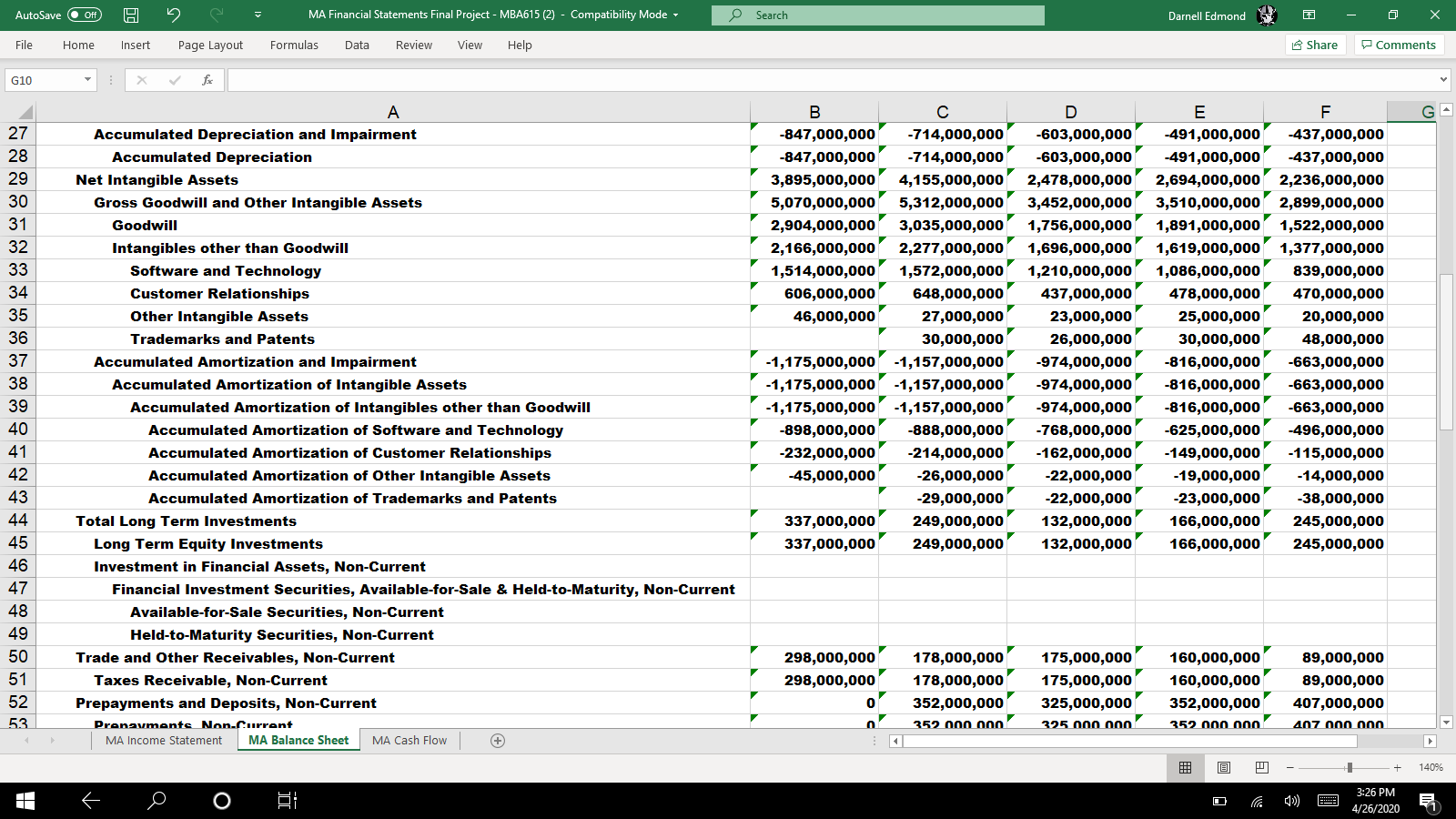Click the Redo arrow icon
This screenshot has width=1456, height=819.
pos(216,15)
